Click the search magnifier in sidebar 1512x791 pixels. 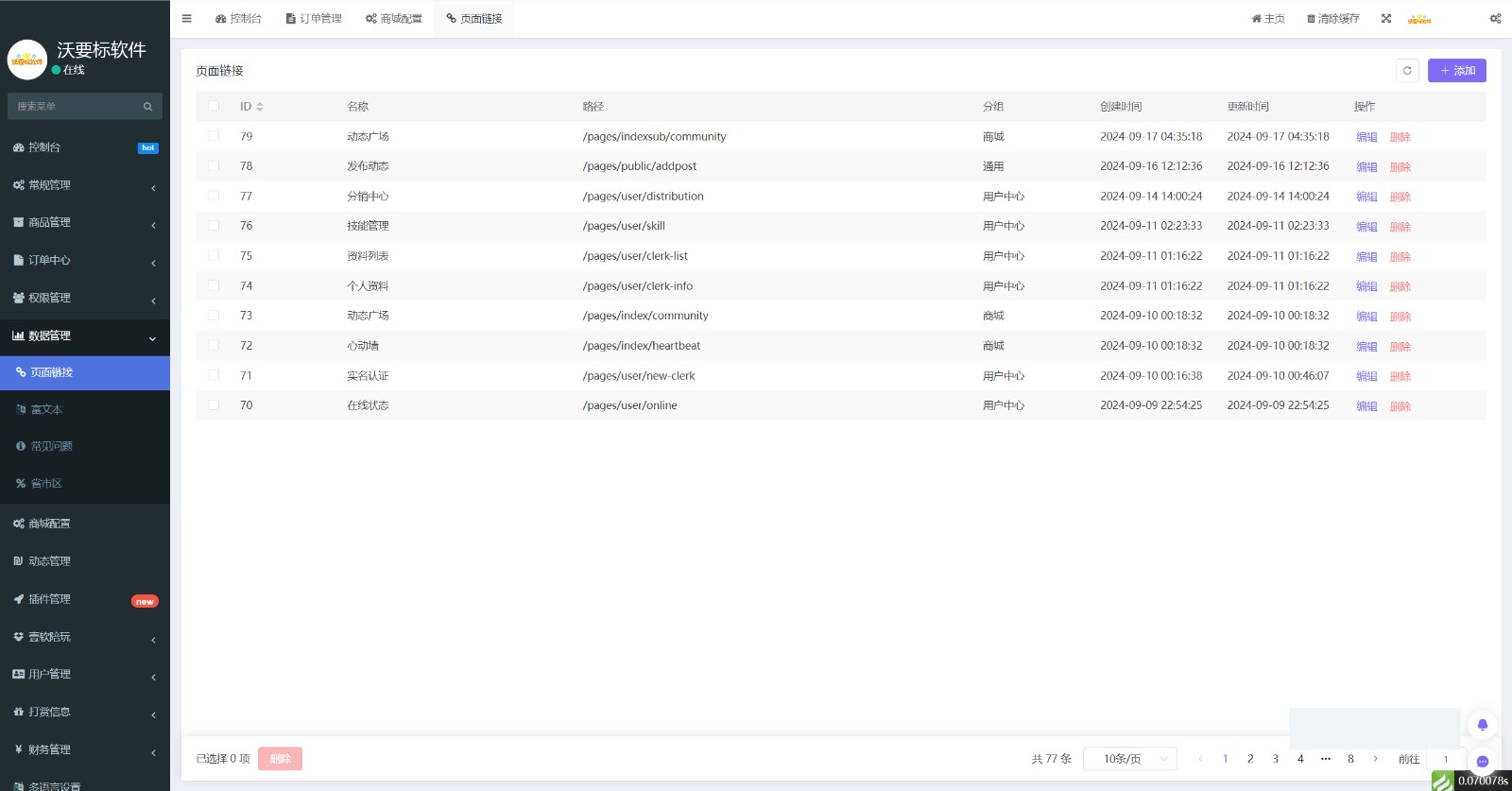(147, 107)
